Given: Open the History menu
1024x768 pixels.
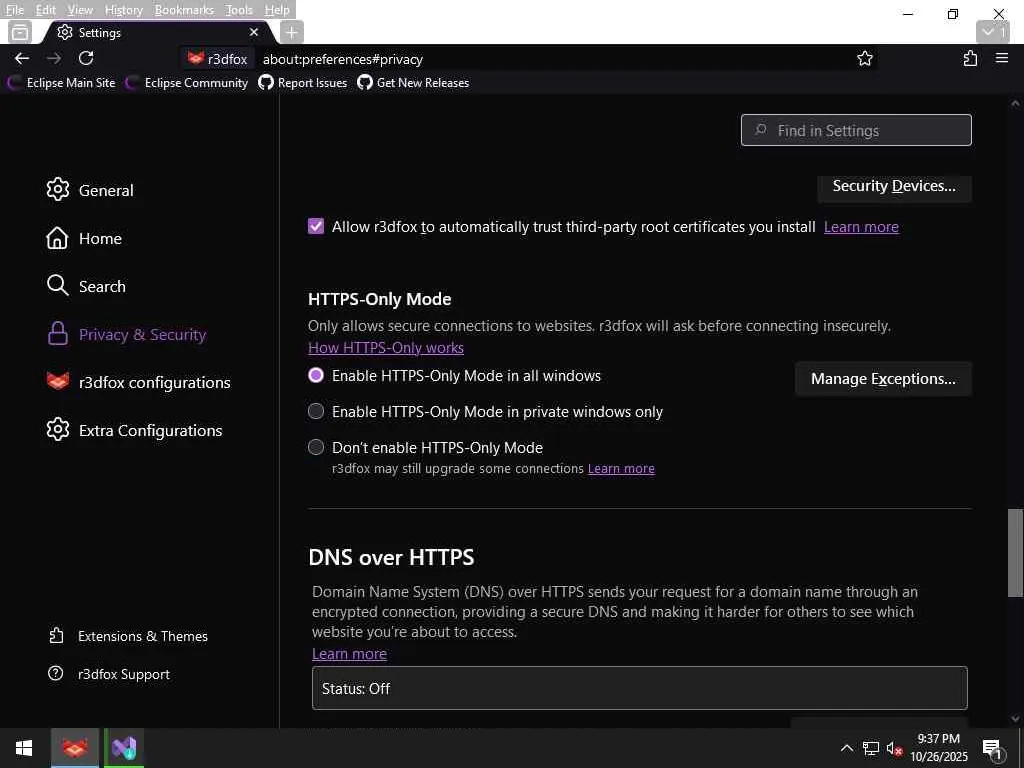Looking at the screenshot, I should [x=123, y=10].
